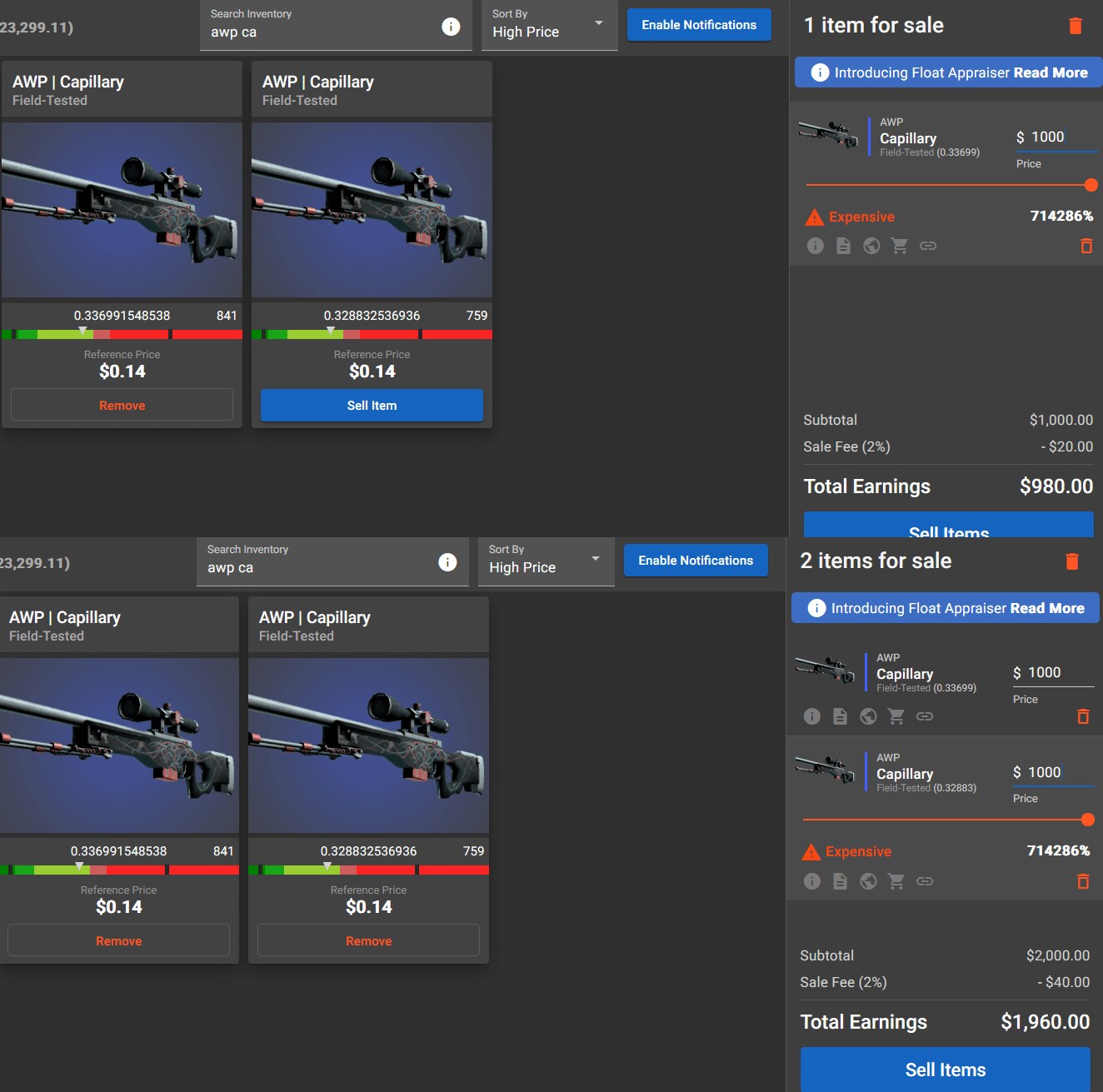In 2-items list, click trash icon for 0.33699 Capillary
The image size is (1103, 1092).
(1083, 716)
